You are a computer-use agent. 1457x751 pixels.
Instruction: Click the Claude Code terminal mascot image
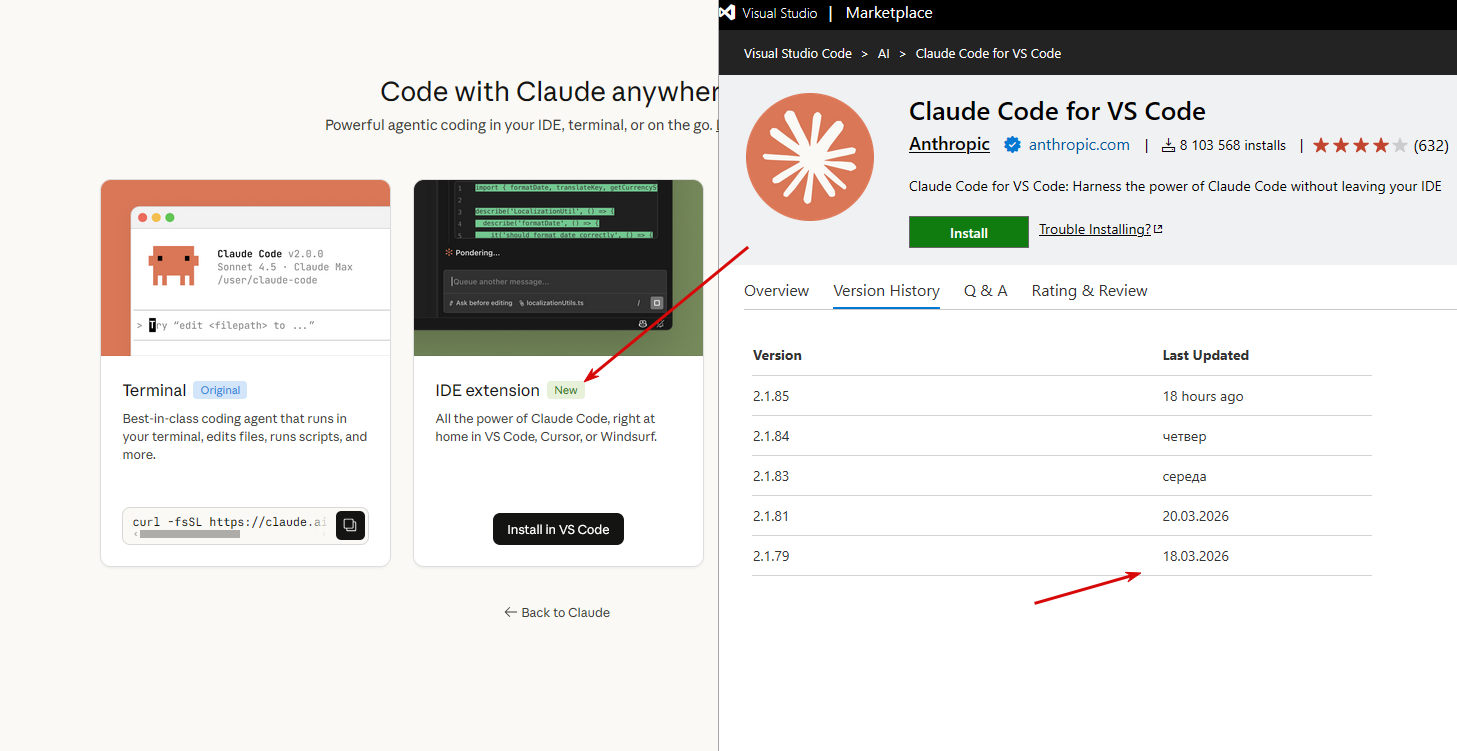pos(172,265)
